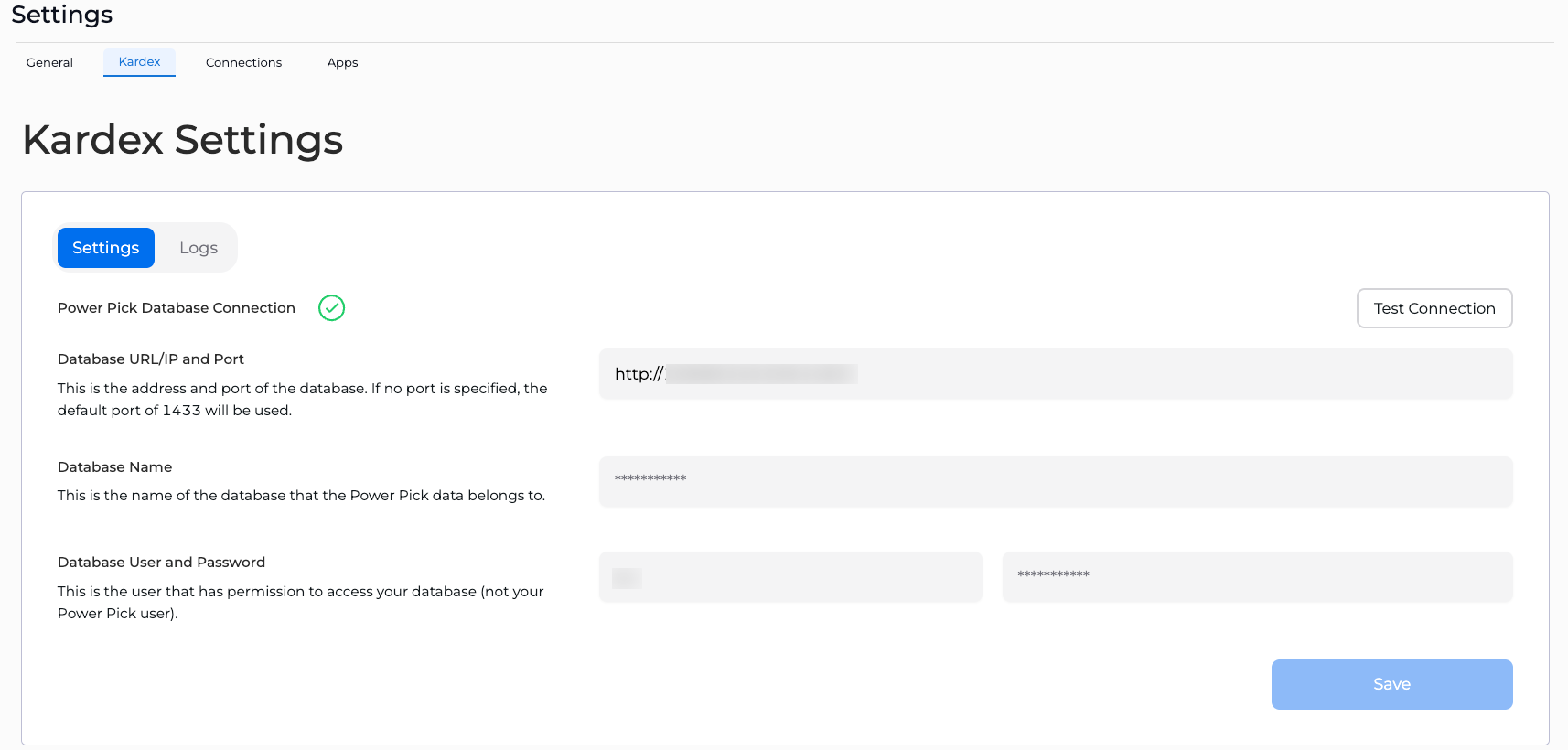Screen dimensions: 1568x750
Task: Select the Settings pill toggle
Action: click(106, 248)
